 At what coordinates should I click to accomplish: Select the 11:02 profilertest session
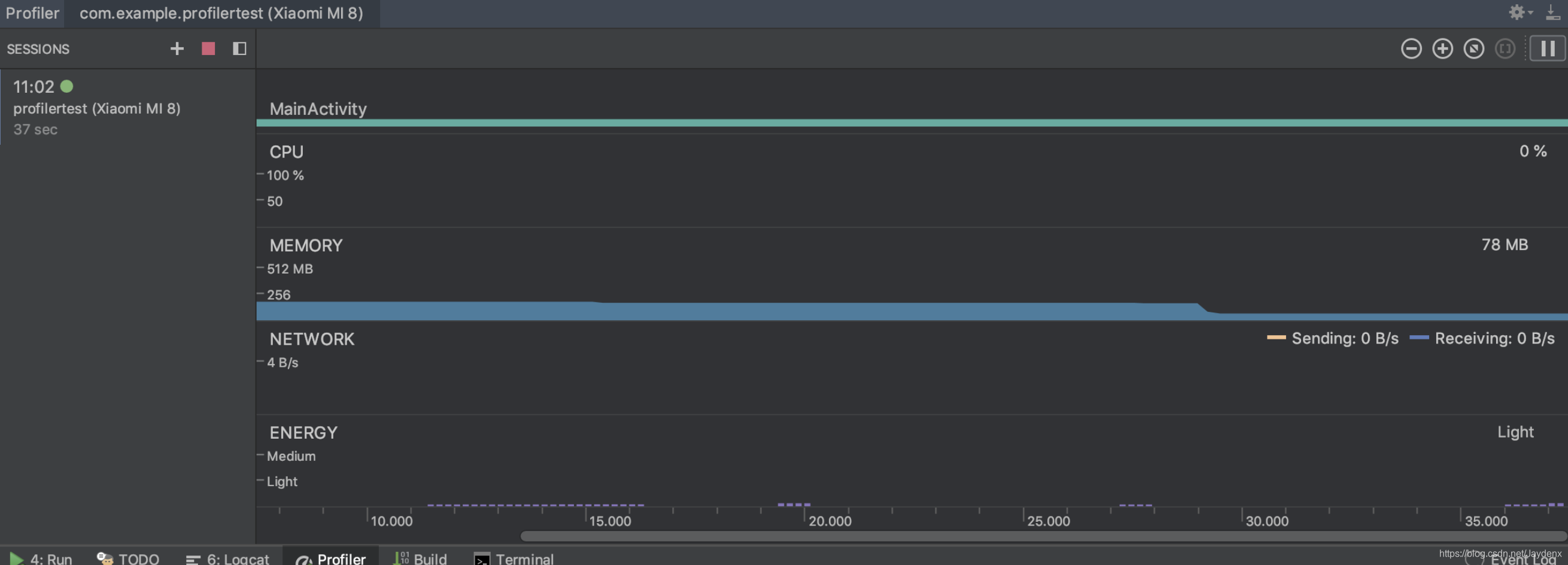[128, 107]
